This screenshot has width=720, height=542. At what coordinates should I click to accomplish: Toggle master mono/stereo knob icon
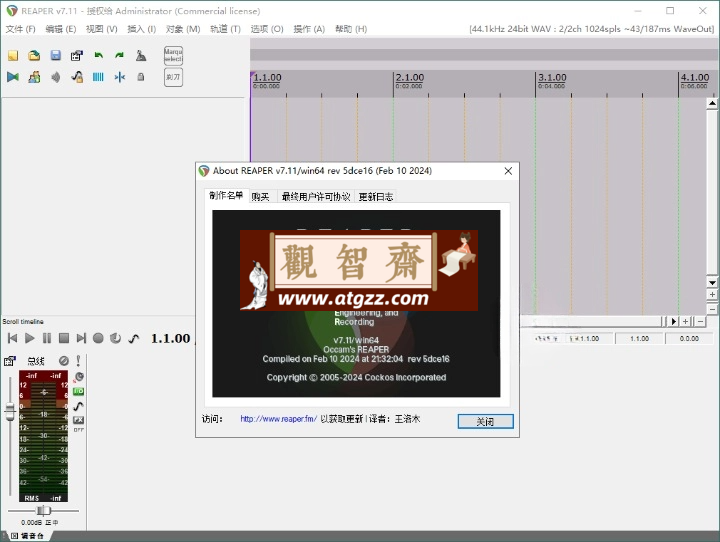(79, 377)
